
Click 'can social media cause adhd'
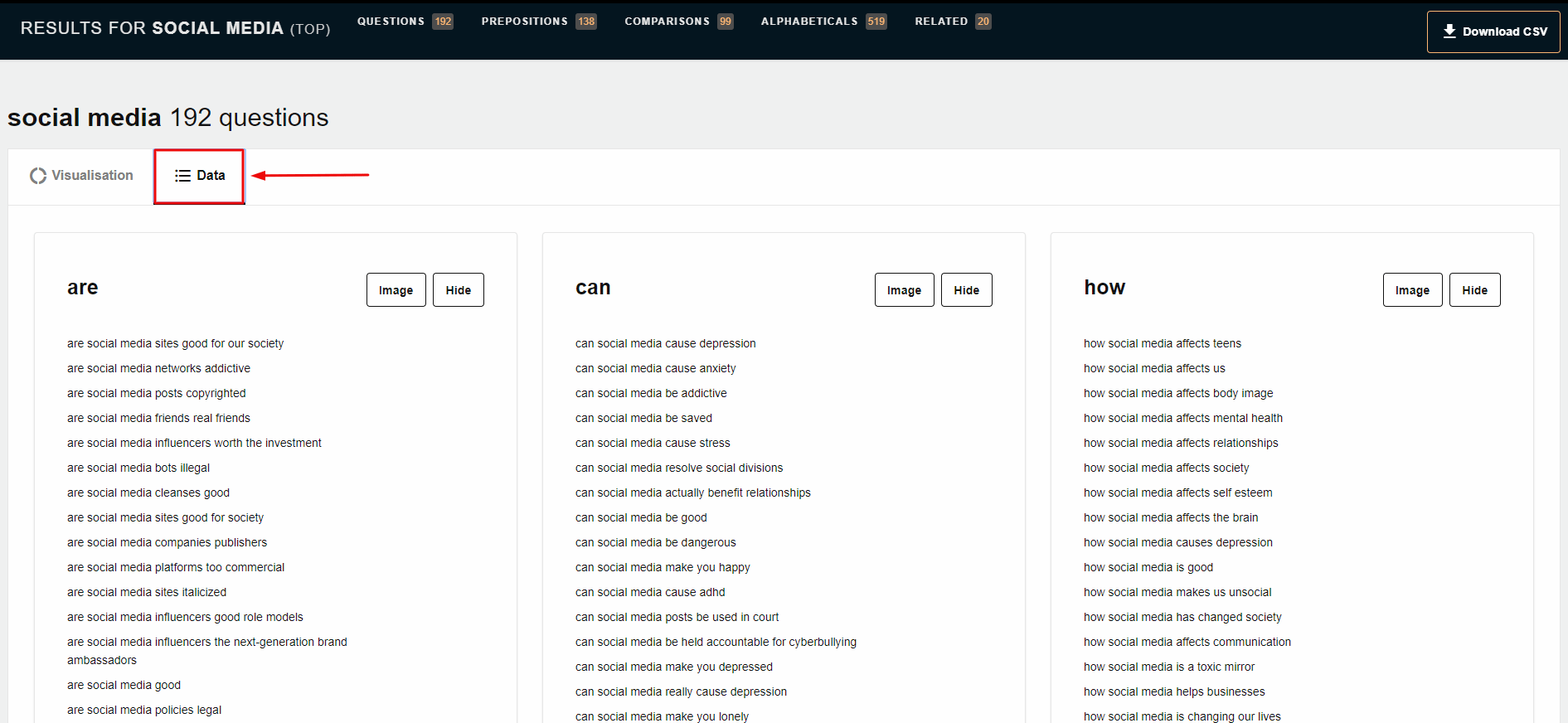point(650,592)
